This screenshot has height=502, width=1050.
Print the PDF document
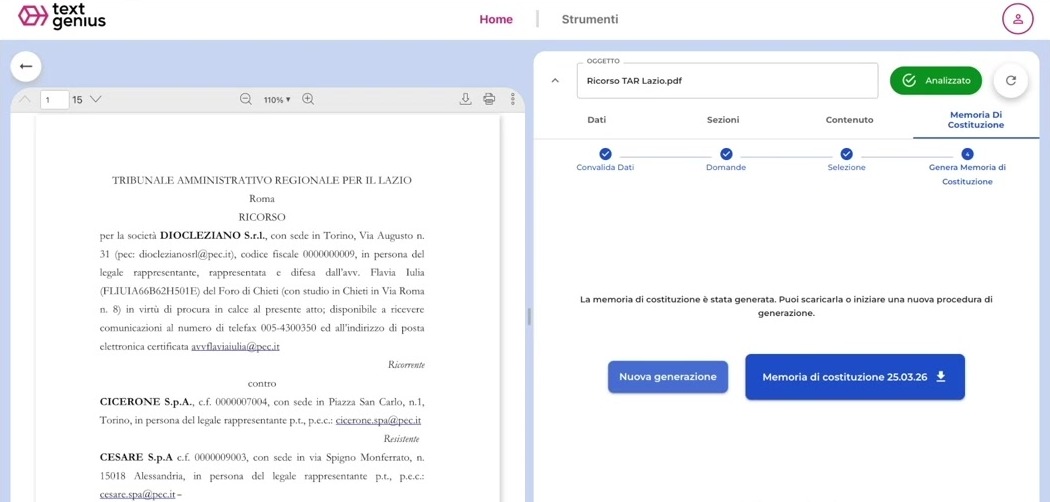490,99
